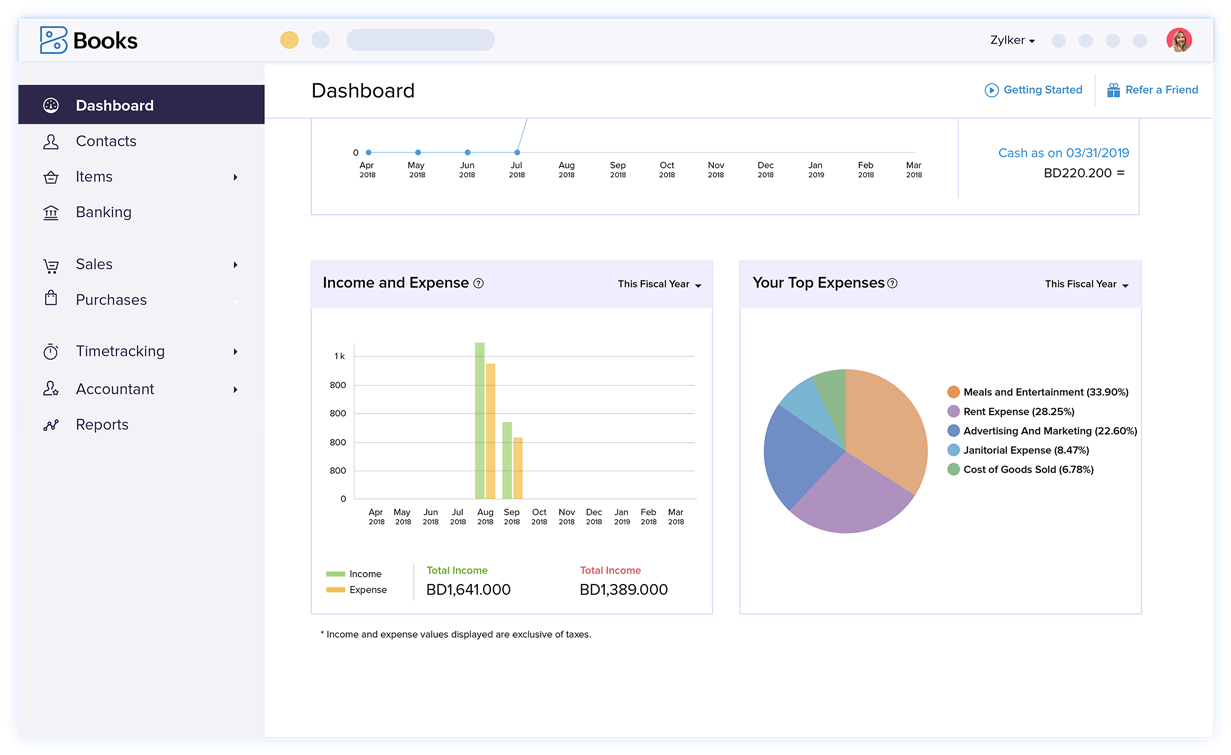Expand the Accountant submenu arrow
The image size is (1231, 755).
point(236,389)
